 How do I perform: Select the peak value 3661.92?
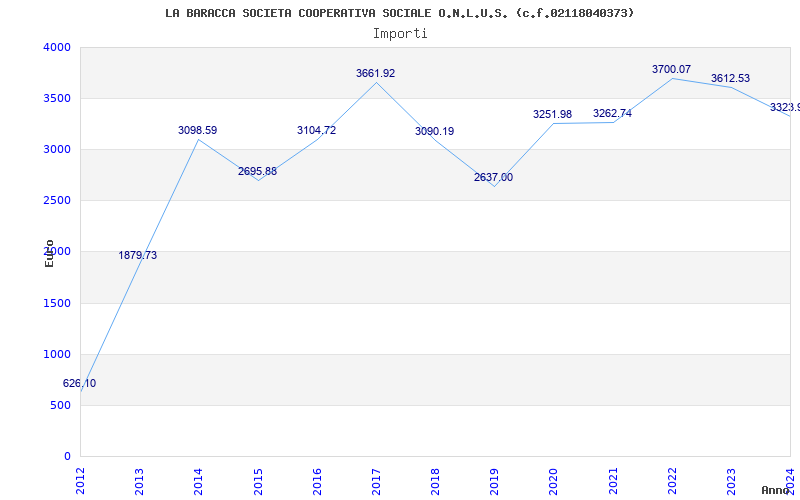tap(376, 73)
